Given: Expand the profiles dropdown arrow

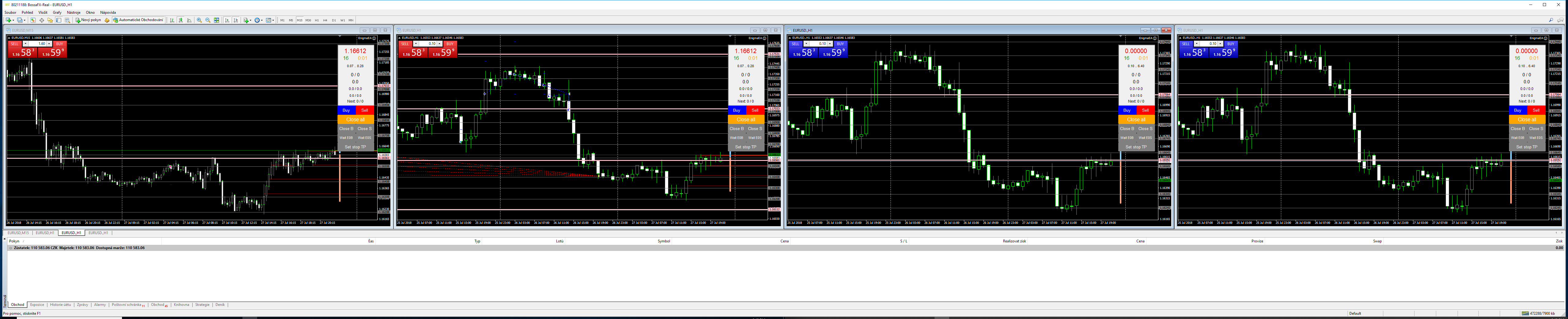Looking at the screenshot, I should click(24, 20).
